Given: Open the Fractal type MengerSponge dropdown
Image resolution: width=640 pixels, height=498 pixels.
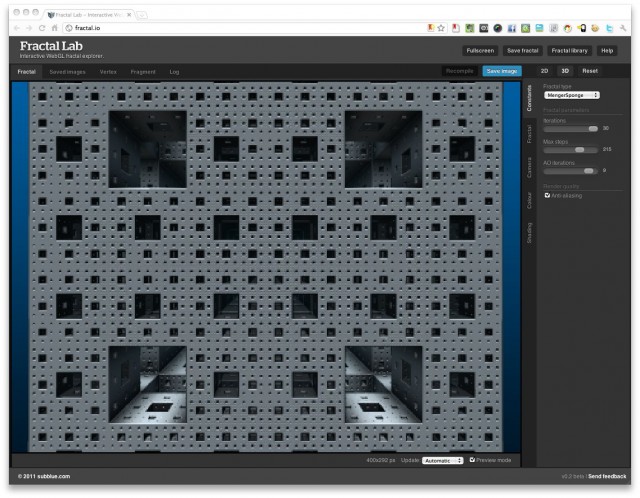Looking at the screenshot, I should tap(571, 95).
